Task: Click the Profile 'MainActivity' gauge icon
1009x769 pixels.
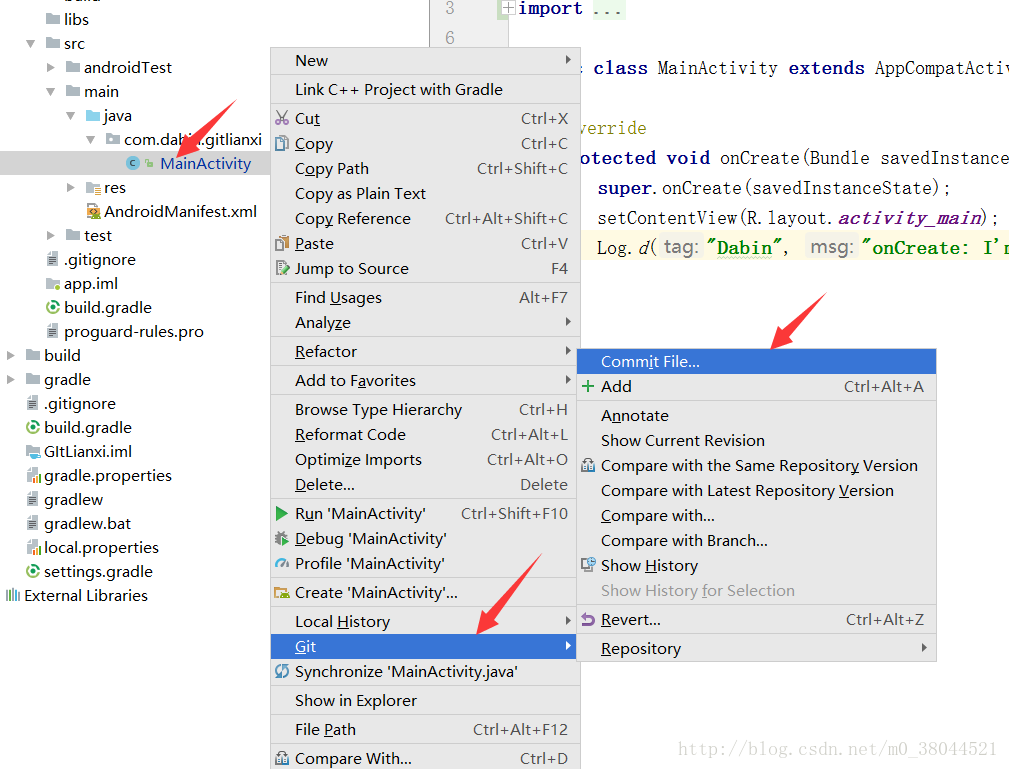Action: tap(282, 563)
